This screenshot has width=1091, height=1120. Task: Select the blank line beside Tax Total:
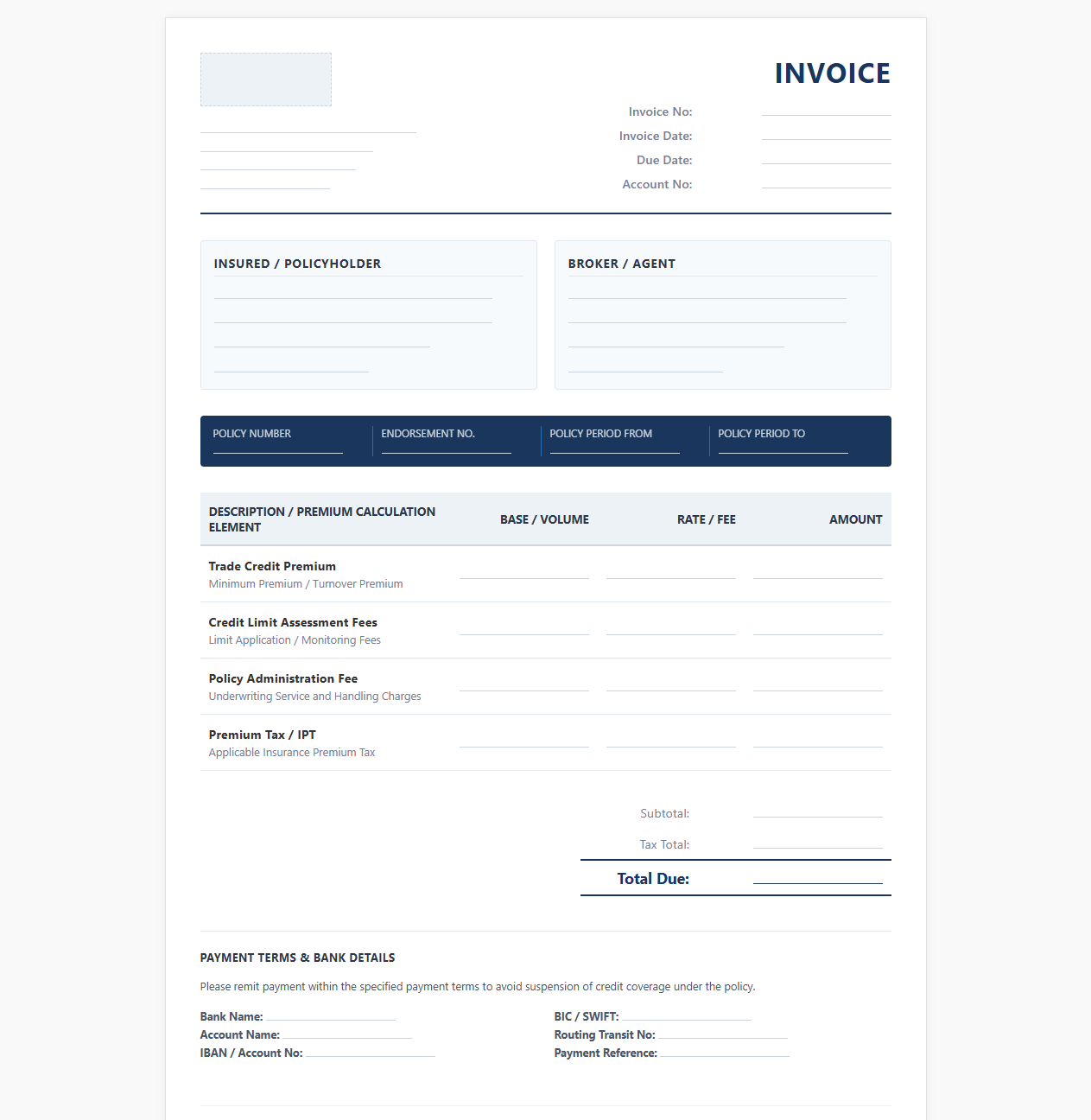[818, 842]
